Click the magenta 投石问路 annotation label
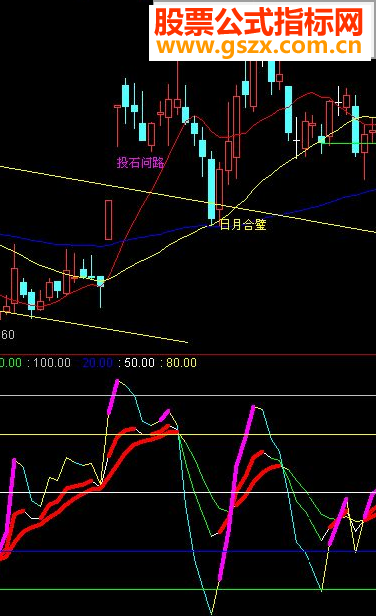The image size is (376, 616). click(140, 162)
